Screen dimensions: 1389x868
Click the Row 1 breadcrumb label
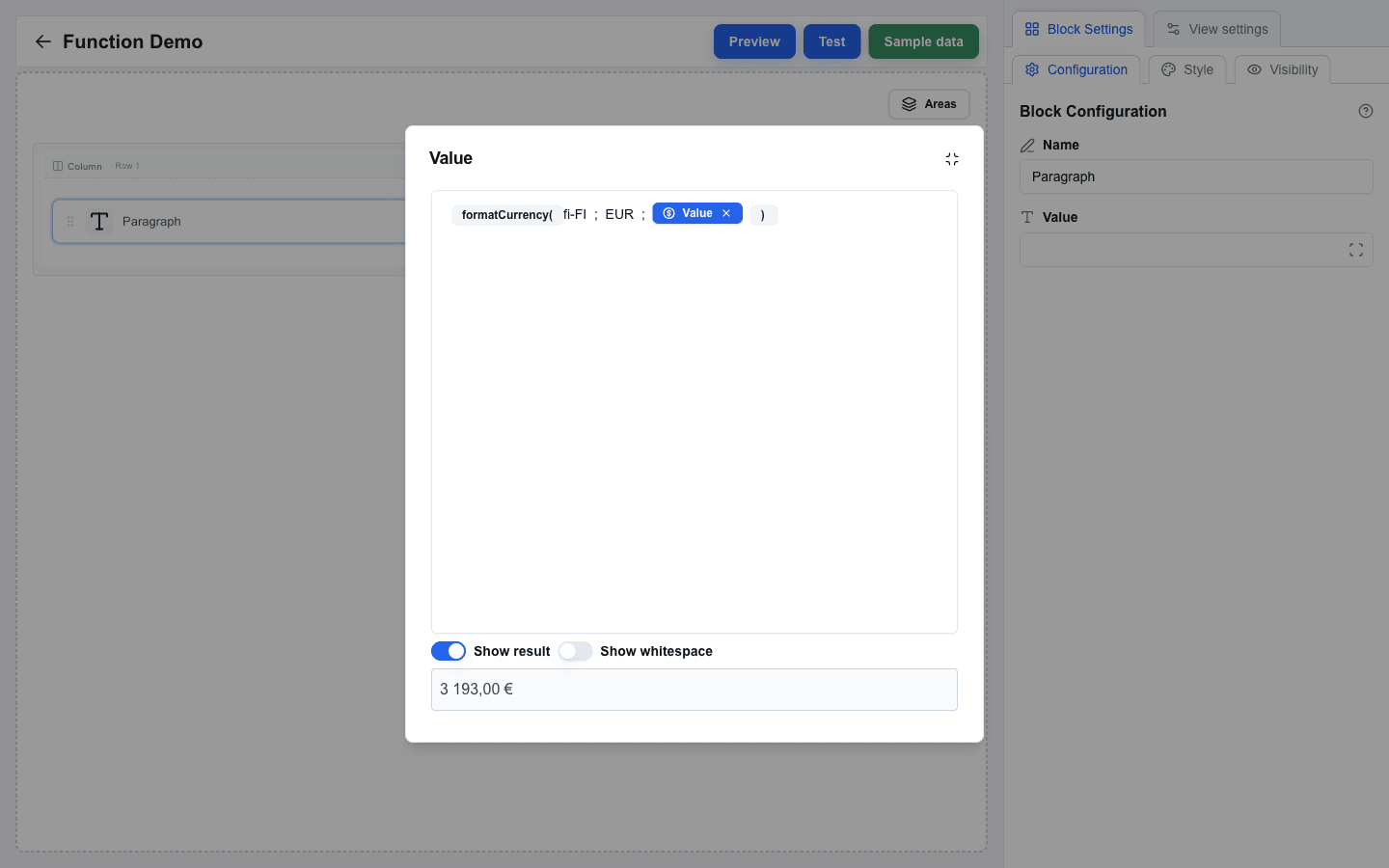(x=127, y=166)
